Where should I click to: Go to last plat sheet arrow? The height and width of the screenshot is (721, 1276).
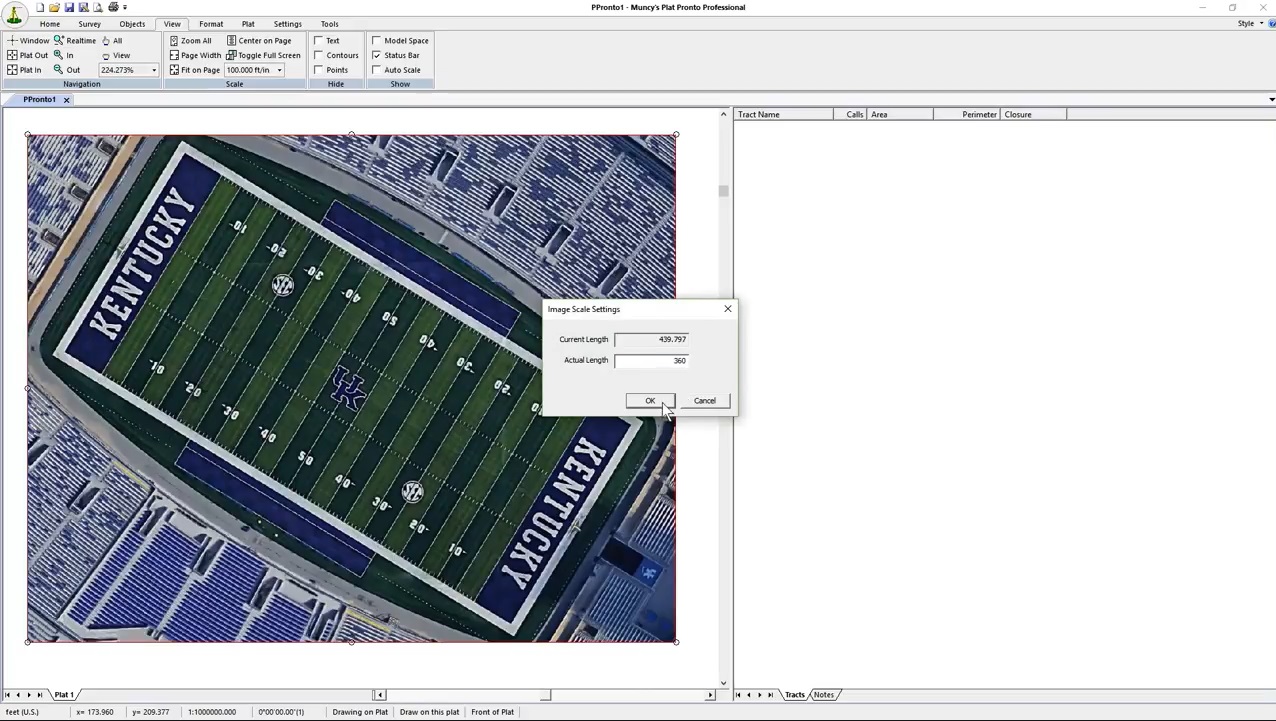[40, 694]
